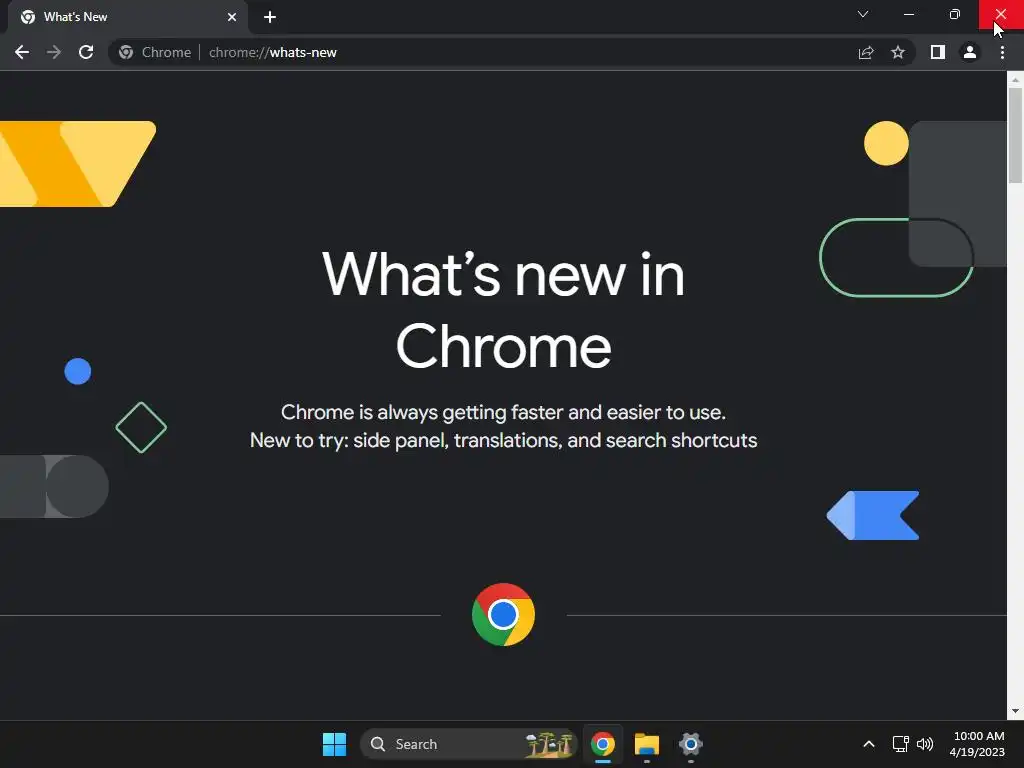This screenshot has height=768, width=1024.
Task: Open the side panel icon
Action: click(x=938, y=52)
